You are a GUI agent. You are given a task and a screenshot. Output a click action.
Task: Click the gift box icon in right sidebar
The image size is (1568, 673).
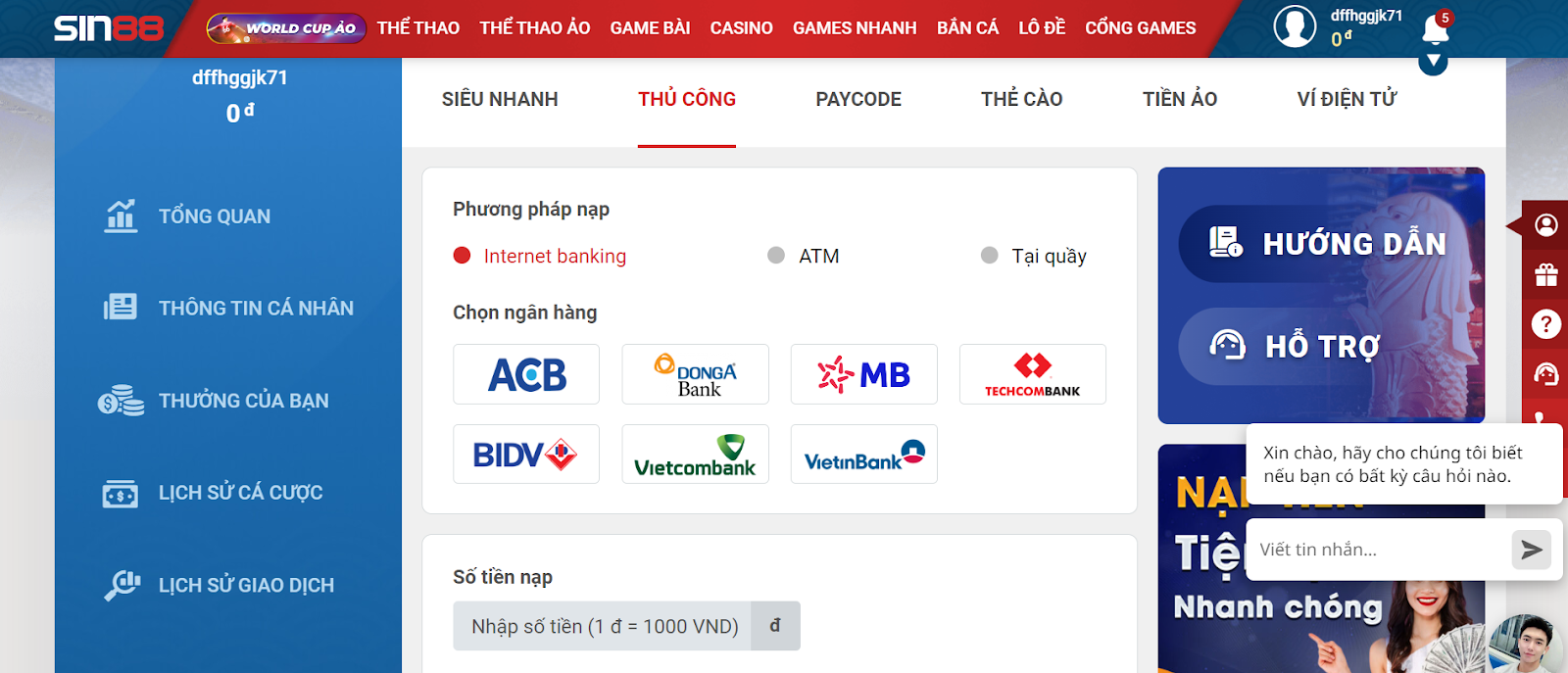tap(1546, 275)
